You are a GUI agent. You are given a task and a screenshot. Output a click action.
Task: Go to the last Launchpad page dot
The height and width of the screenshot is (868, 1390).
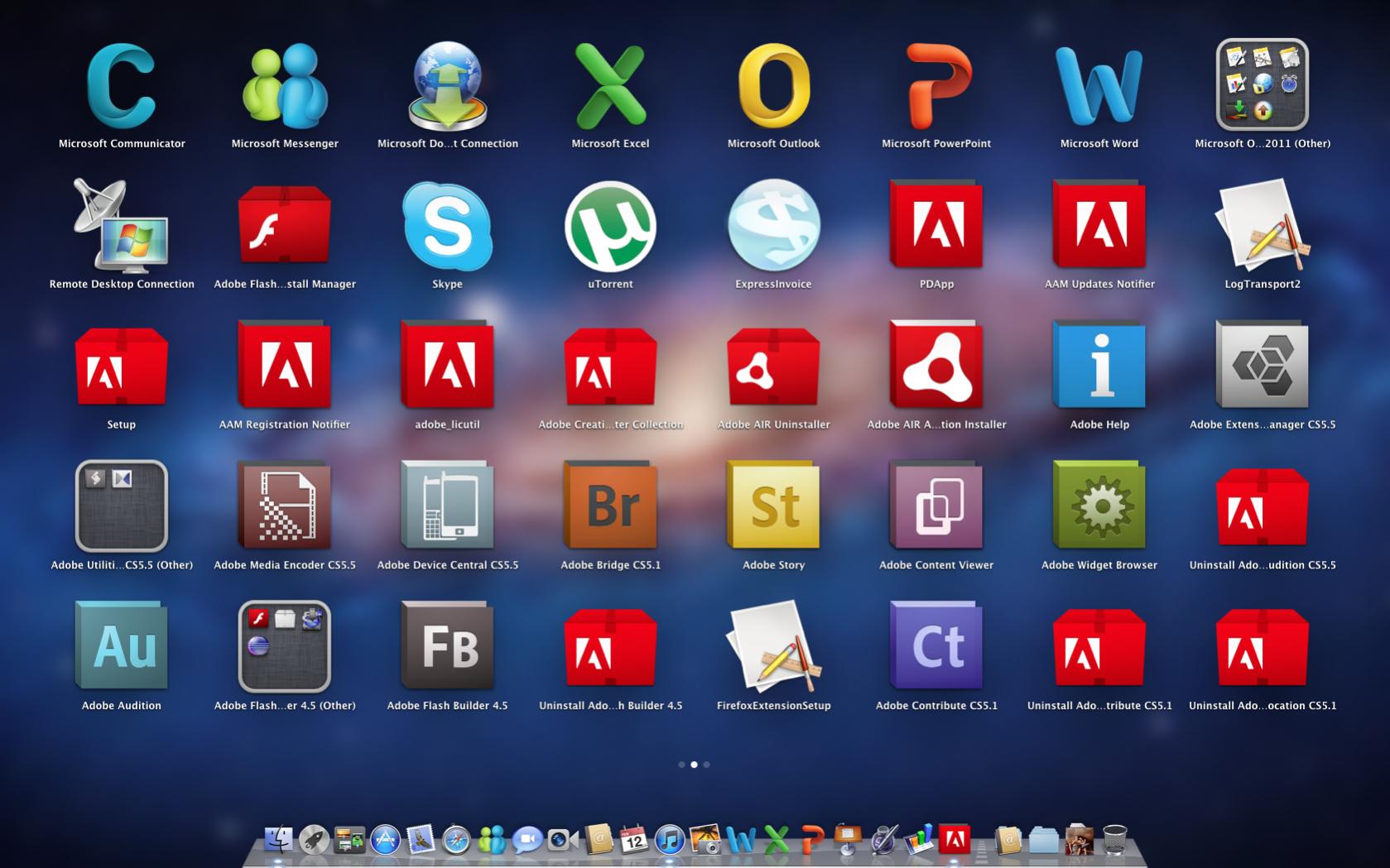pos(706,765)
